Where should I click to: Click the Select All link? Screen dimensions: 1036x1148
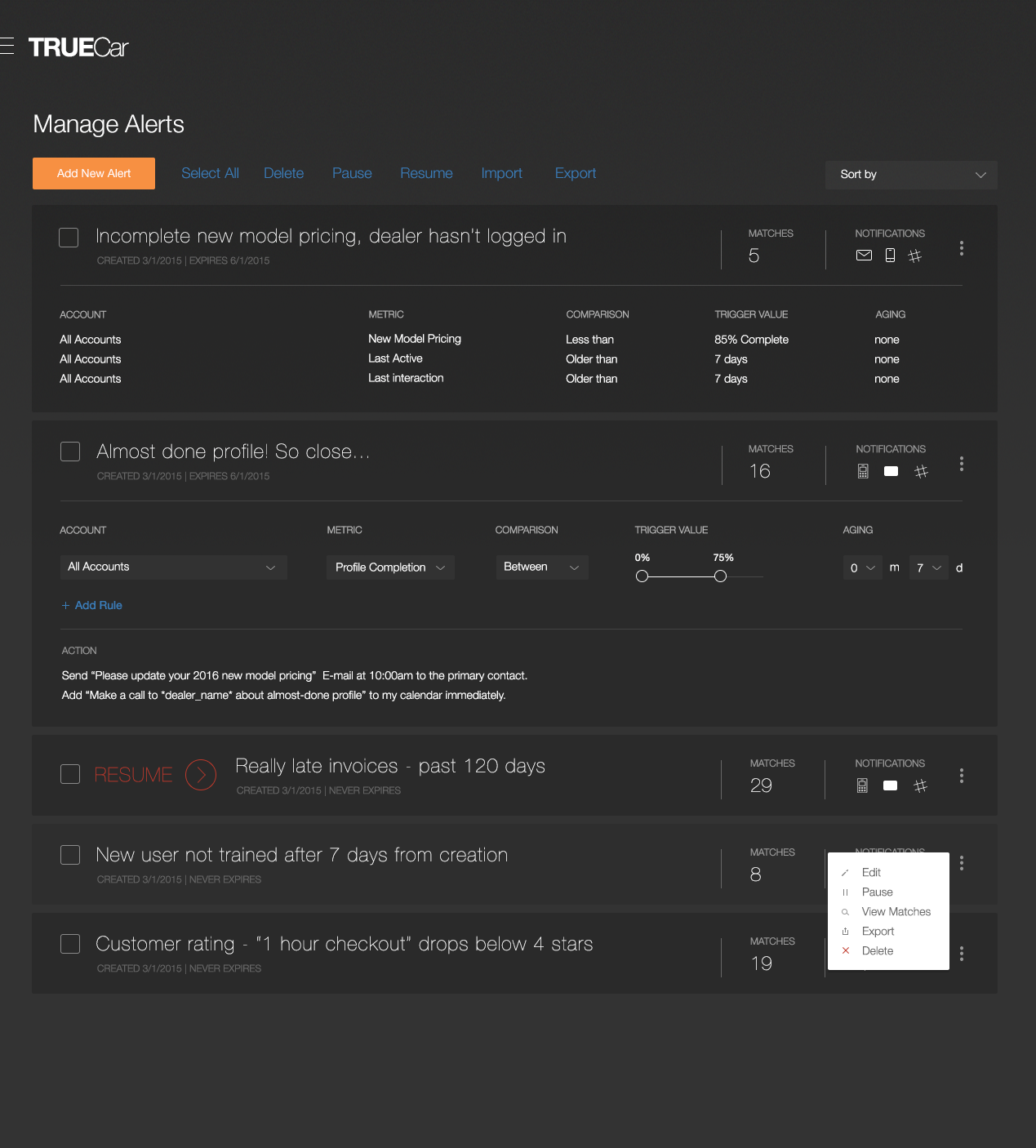pos(210,173)
